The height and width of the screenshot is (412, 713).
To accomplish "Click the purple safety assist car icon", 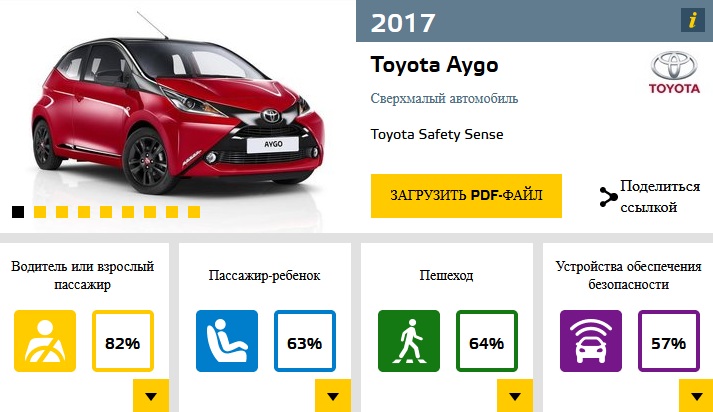I will tap(591, 341).
